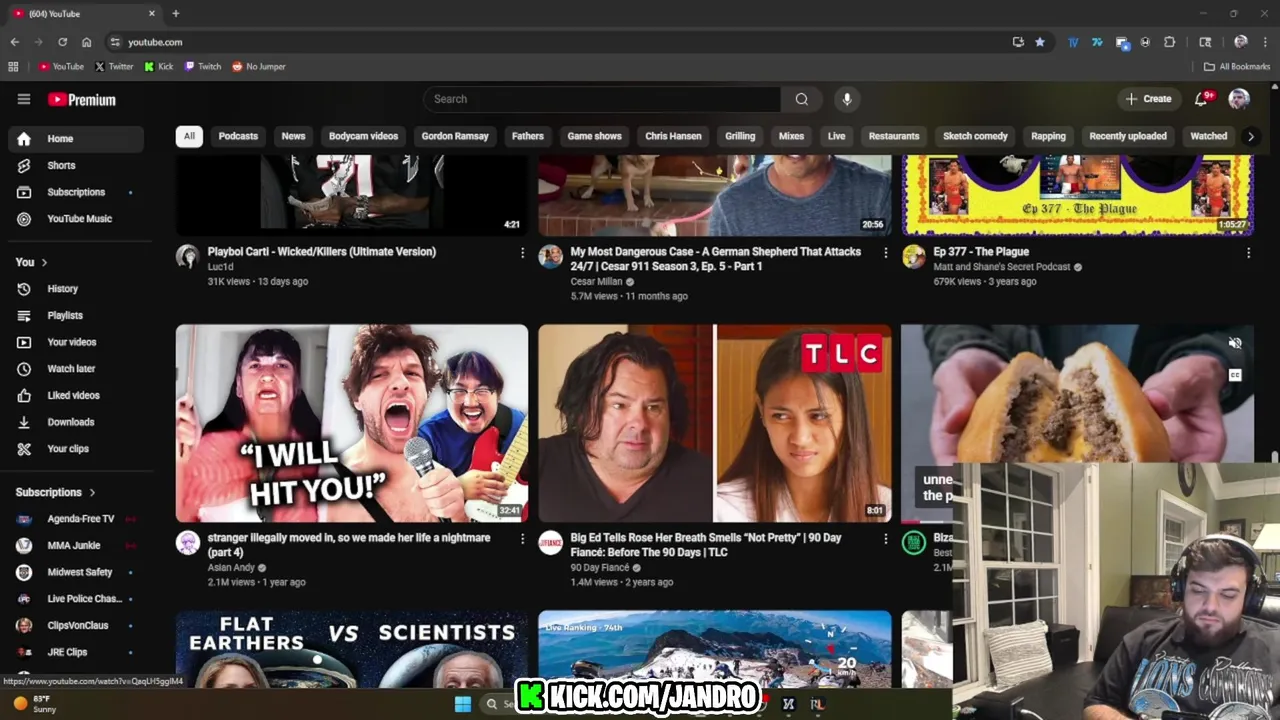Click the weather widget in taskbar
Screen dimensions: 1280x720
tap(35, 704)
